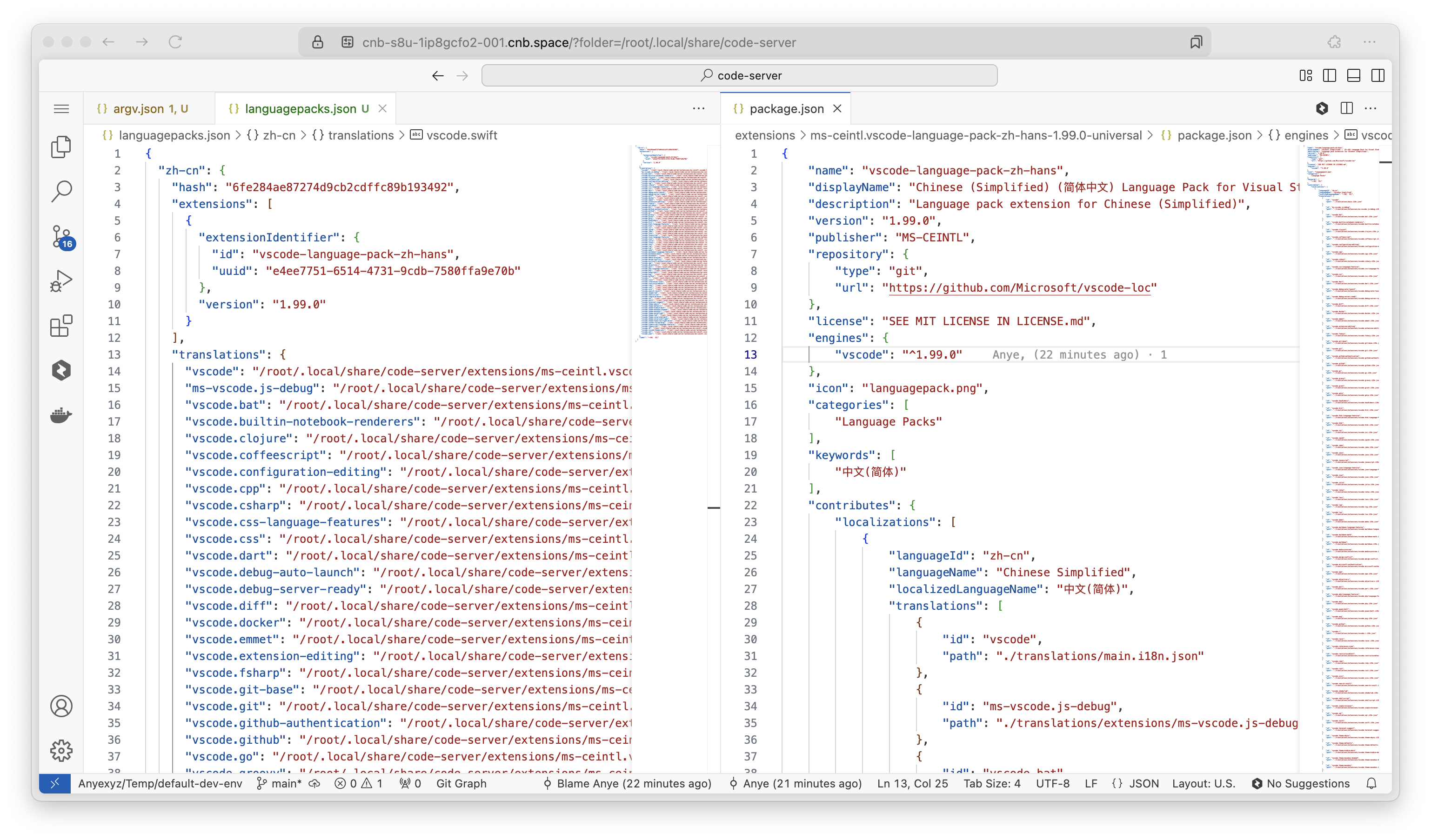The height and width of the screenshot is (840, 1431).
Task: Click package.json breadcrumb in right editor
Action: (x=1206, y=135)
